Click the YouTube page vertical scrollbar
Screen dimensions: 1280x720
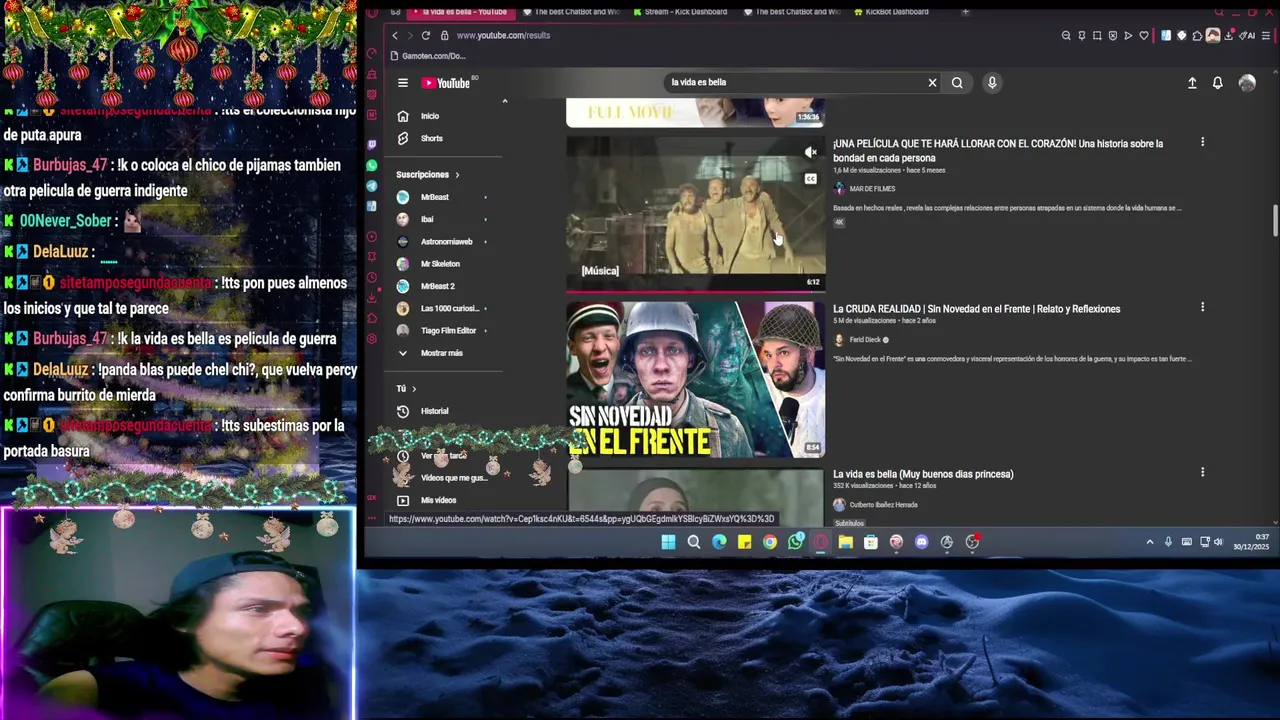click(x=1275, y=220)
